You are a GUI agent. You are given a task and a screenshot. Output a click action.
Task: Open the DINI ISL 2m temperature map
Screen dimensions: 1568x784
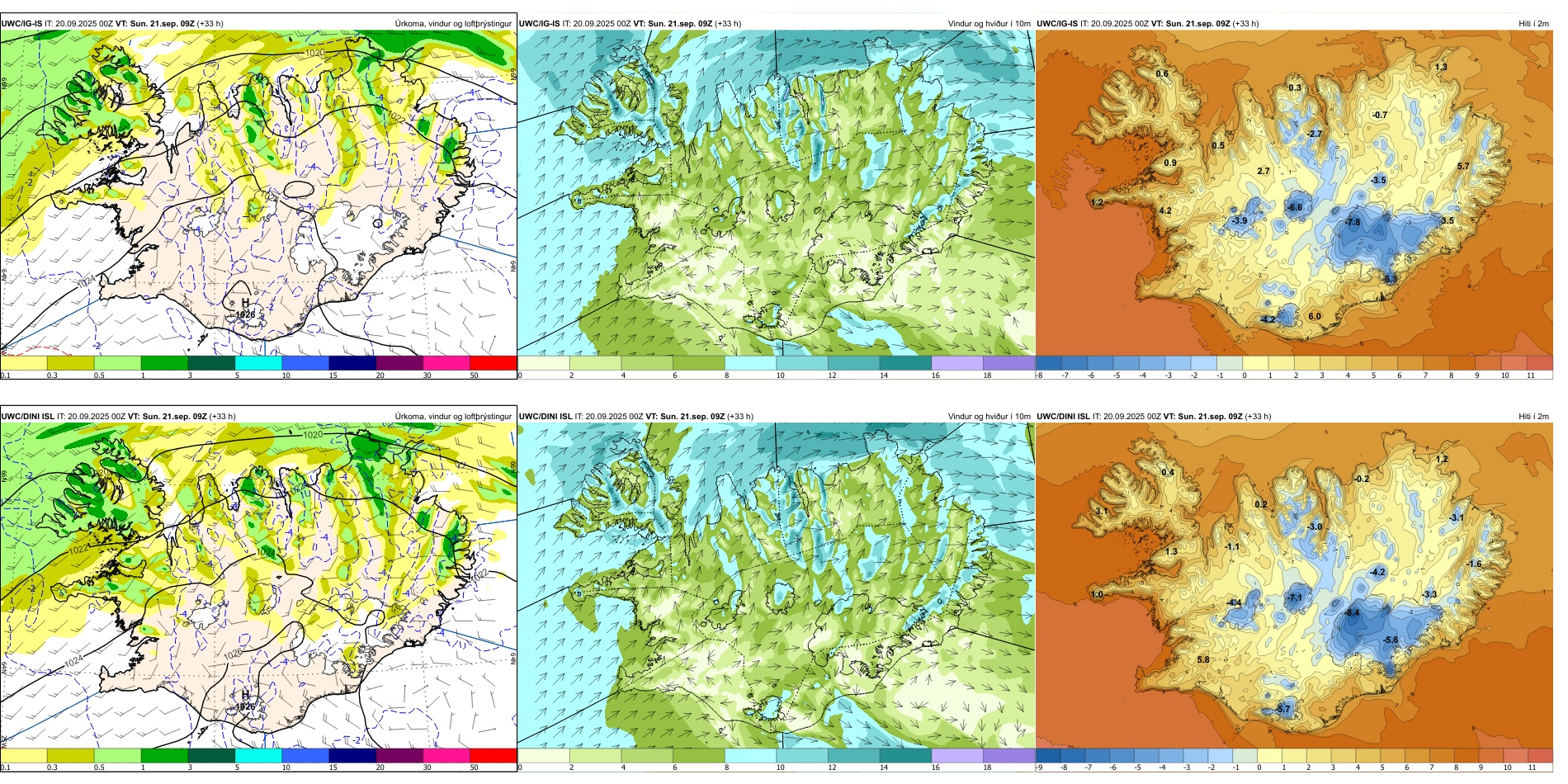(x=1294, y=586)
